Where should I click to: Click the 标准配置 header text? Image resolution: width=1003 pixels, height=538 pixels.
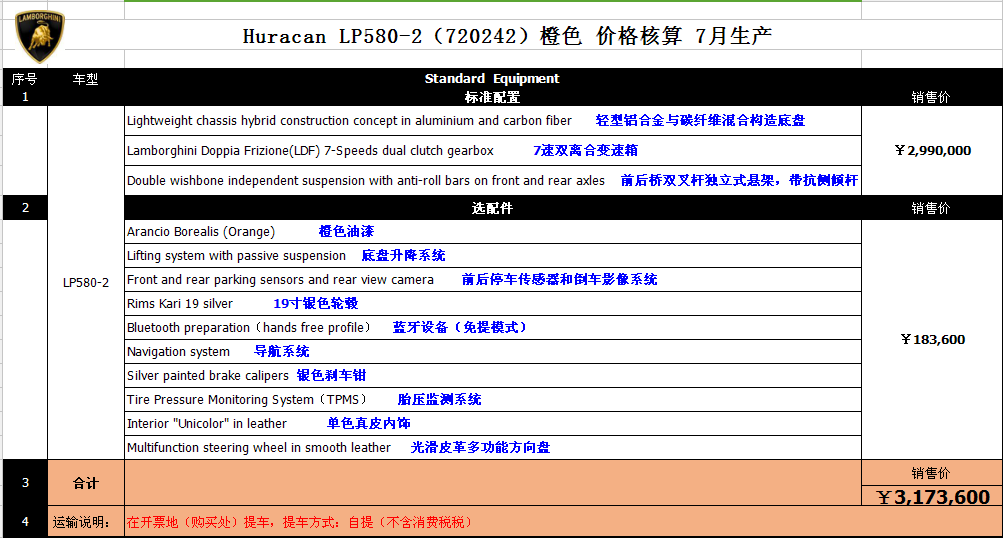pos(492,97)
